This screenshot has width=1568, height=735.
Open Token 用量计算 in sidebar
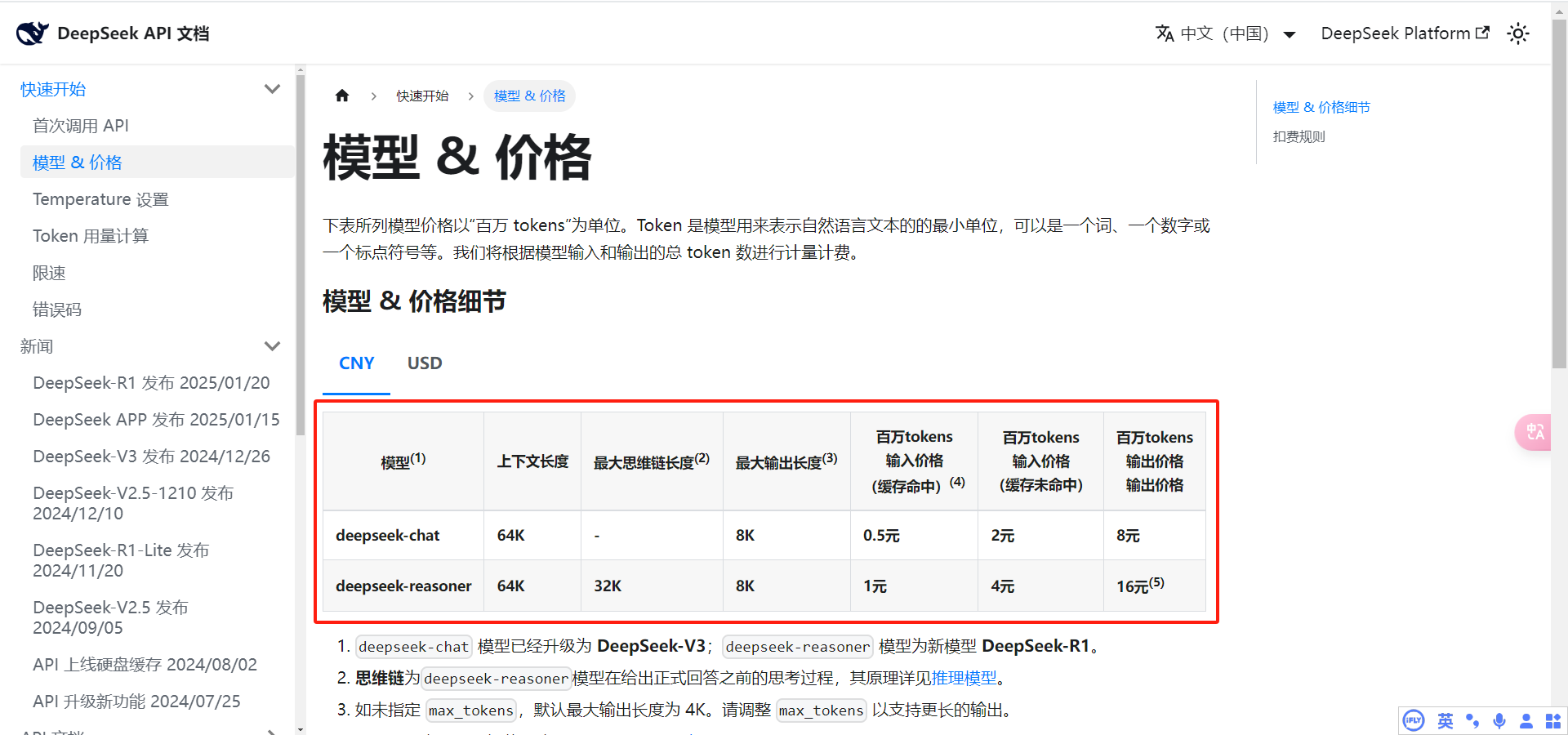pos(91,236)
